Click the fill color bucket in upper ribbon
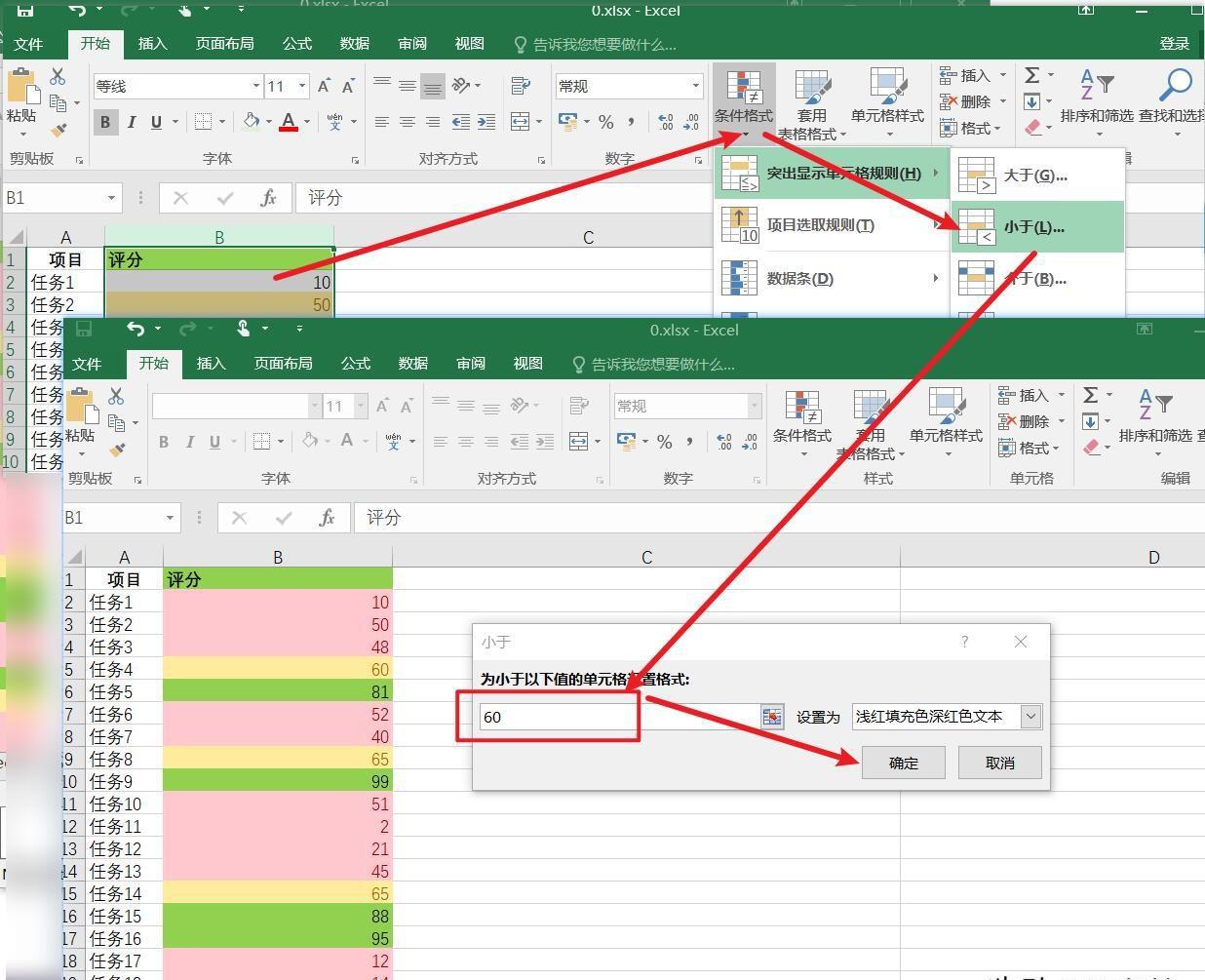Viewport: 1205px width, 980px height. [x=252, y=121]
